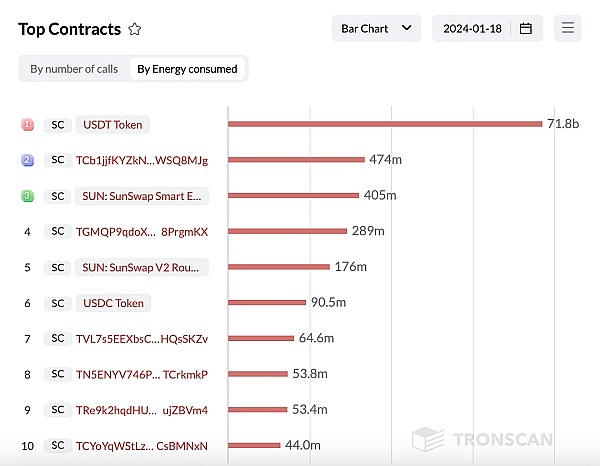Open contract address starting with TN5ENYV746P
600x466 pixels.
142,374
